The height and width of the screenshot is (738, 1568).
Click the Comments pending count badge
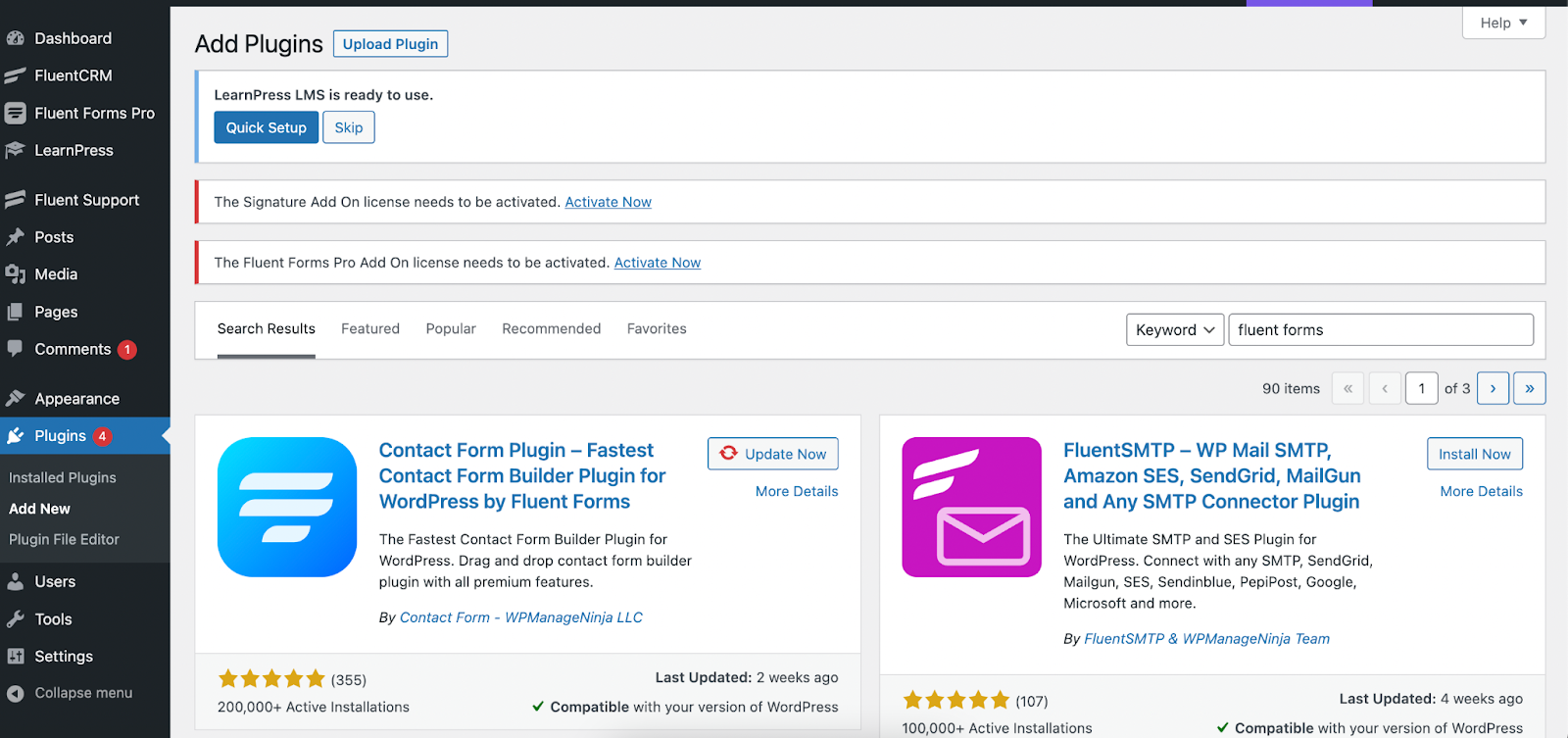click(127, 350)
